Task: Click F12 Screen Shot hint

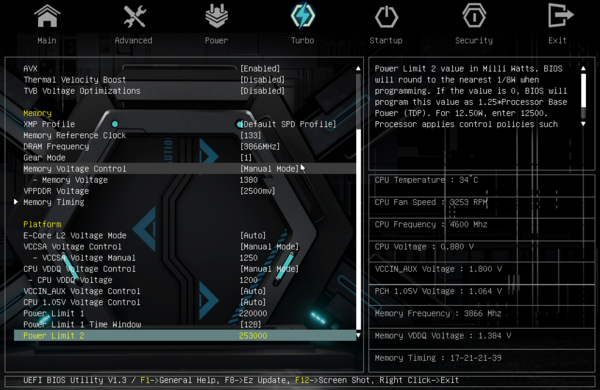Action: click(333, 380)
